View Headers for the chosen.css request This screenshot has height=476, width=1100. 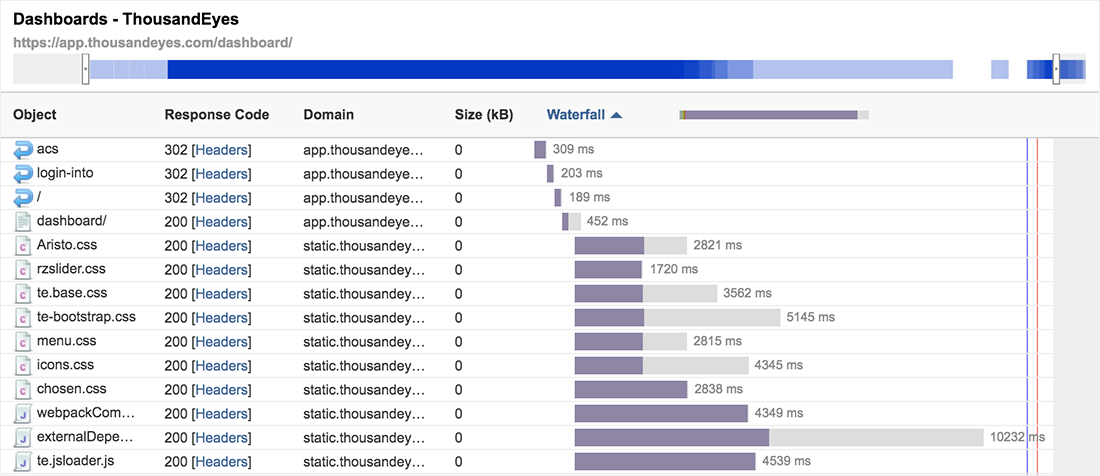222,390
